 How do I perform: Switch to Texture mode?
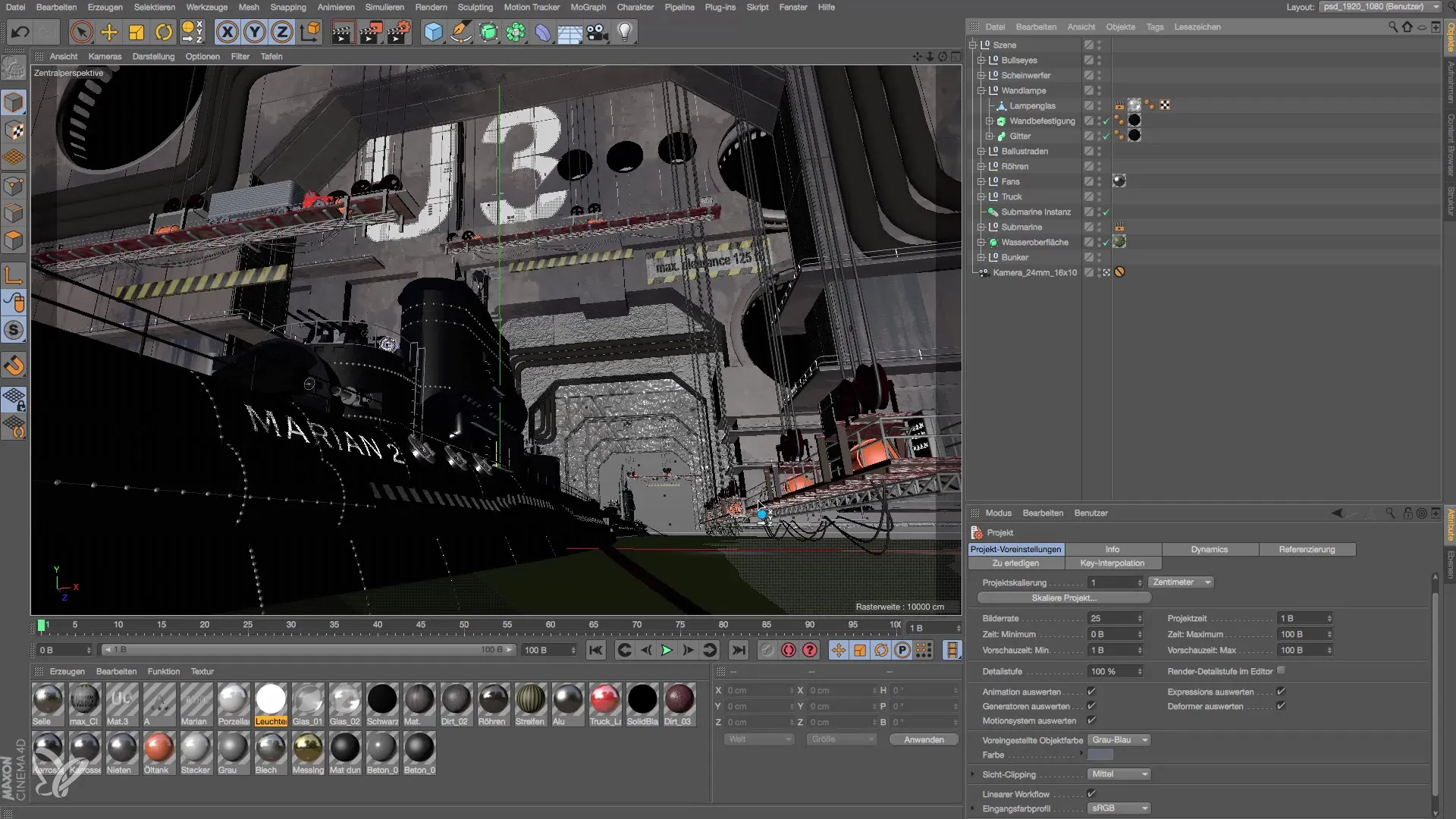14,130
